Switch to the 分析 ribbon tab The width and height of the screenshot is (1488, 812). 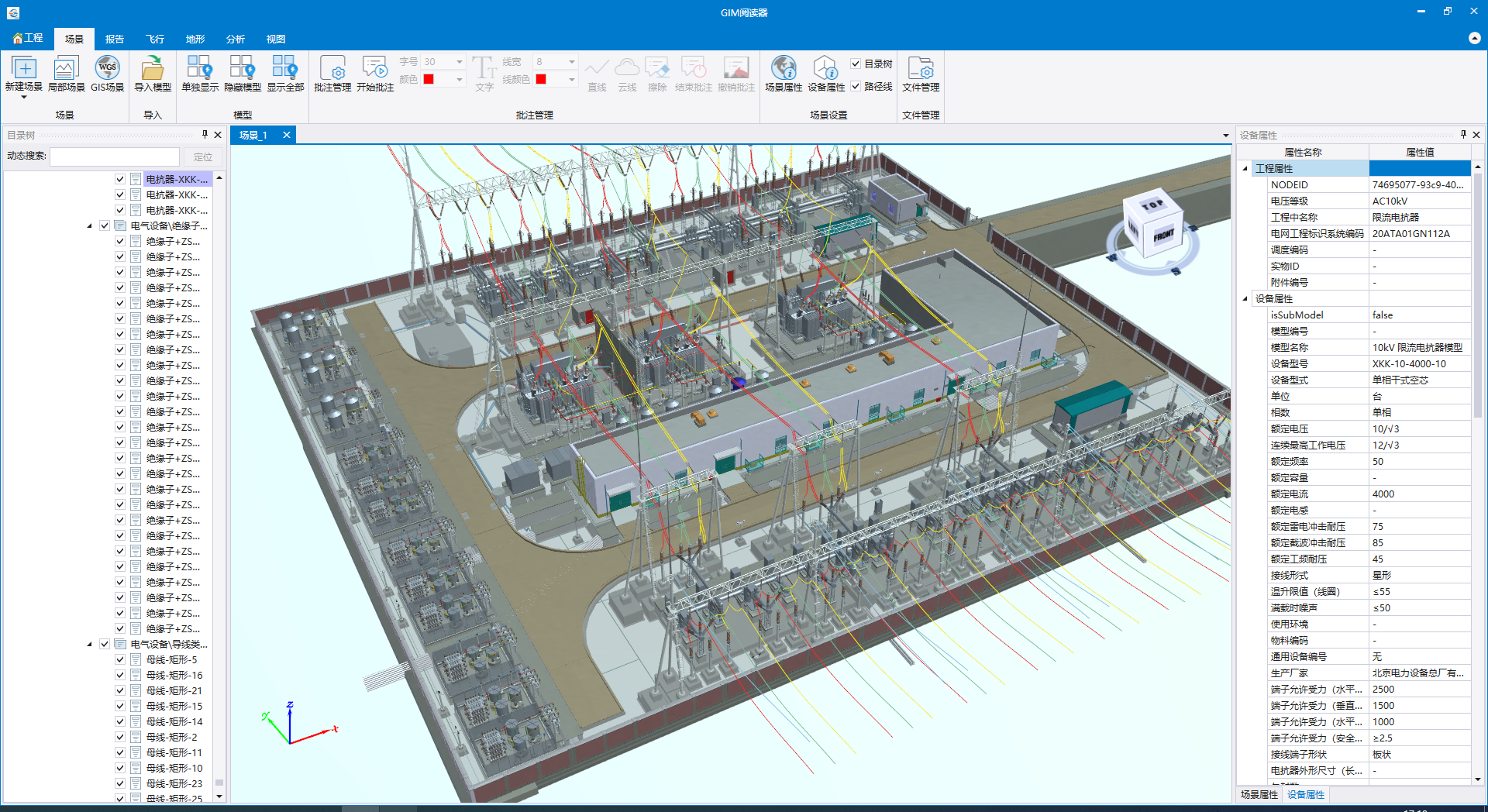click(236, 39)
